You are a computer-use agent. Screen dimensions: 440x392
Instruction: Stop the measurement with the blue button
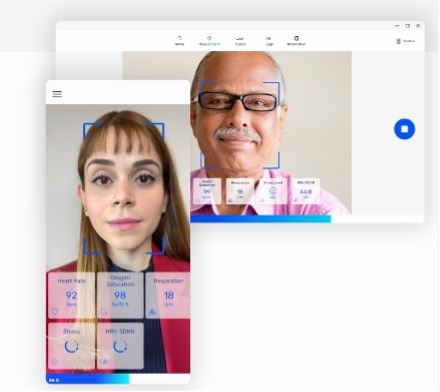[404, 129]
